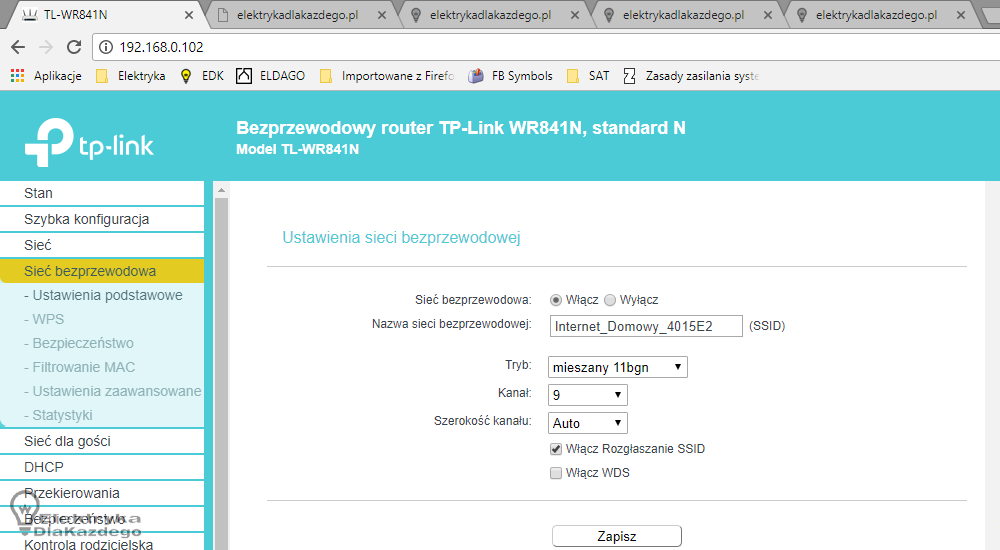Screen dimensions: 1000x550
Task: Open the Aplikacje apps grid icon
Action: (x=17, y=76)
